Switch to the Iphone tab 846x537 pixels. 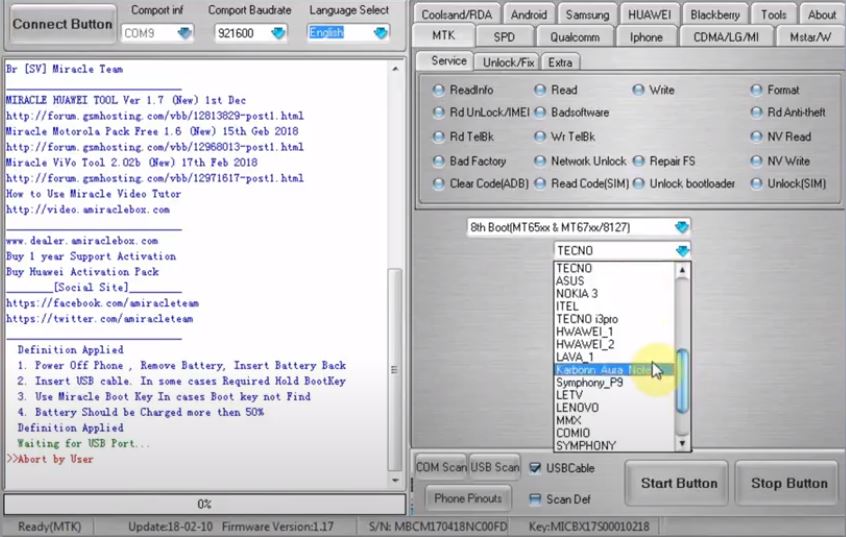(x=646, y=37)
